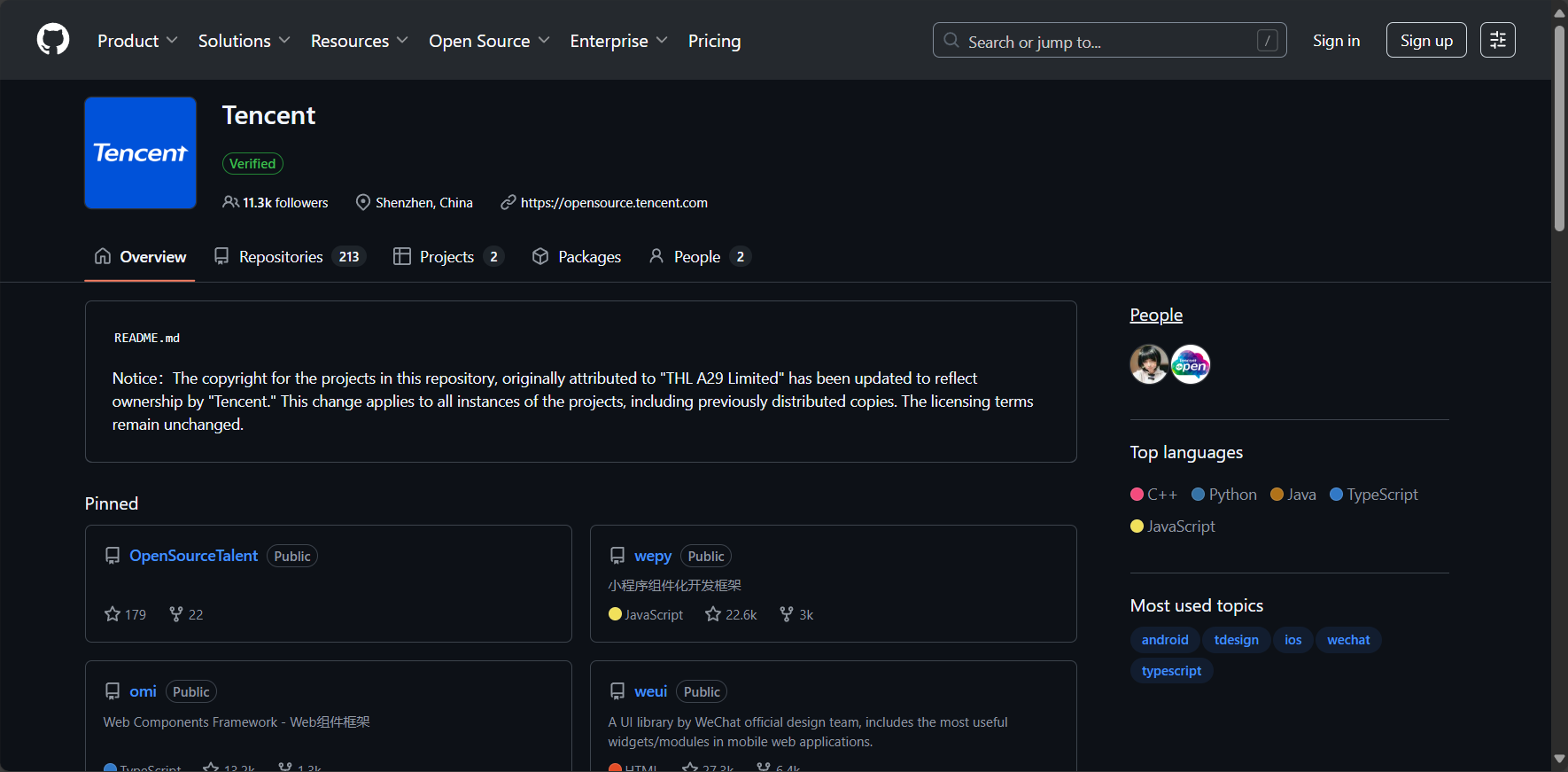Open the appearance settings icon button
This screenshot has width=1568, height=772.
1498,40
